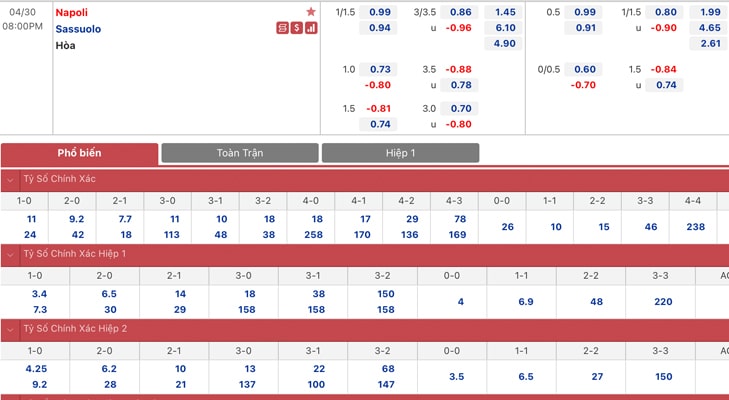
Task: Bet on full-time draw at 4.90
Action: pos(504,44)
